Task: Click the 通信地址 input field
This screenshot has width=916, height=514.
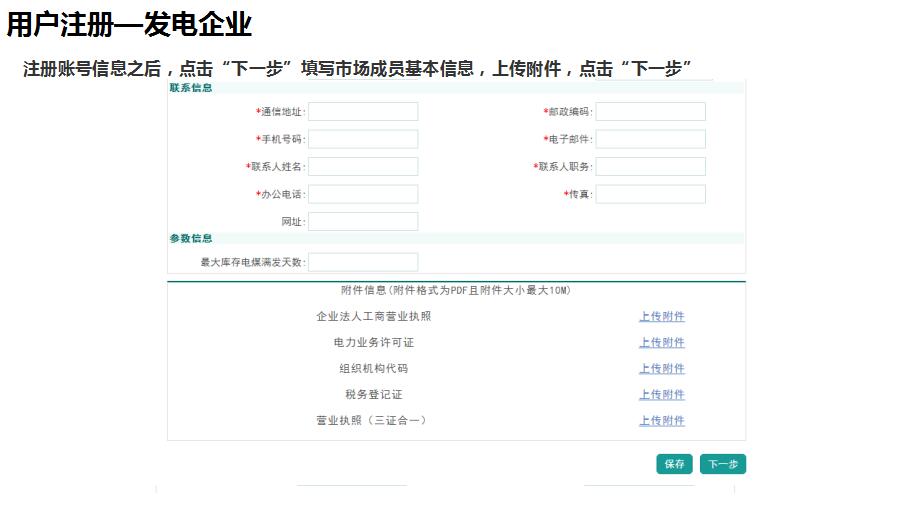Action: tap(363, 112)
